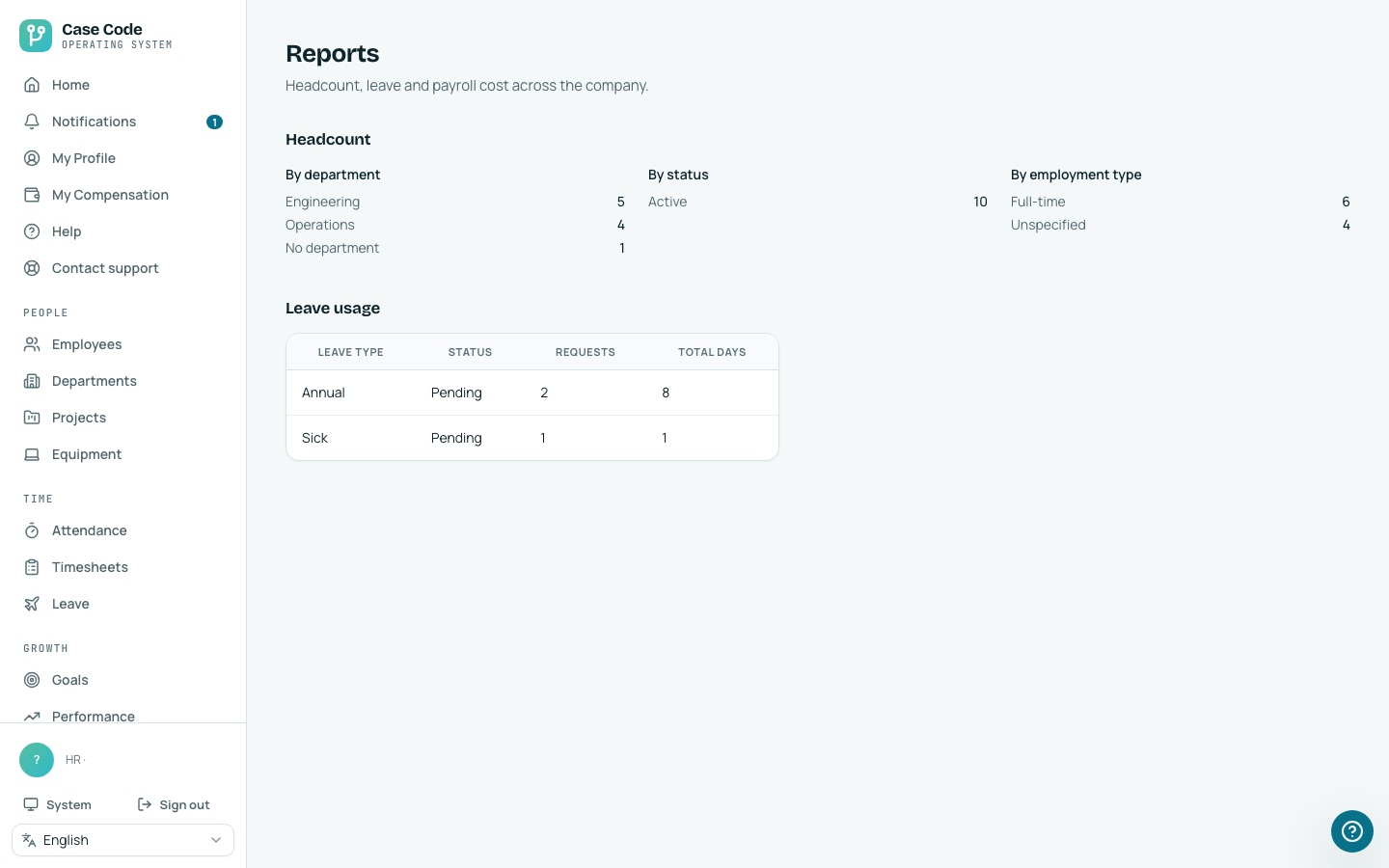Image resolution: width=1389 pixels, height=868 pixels.
Task: Click the HR user role label
Action: 75,760
